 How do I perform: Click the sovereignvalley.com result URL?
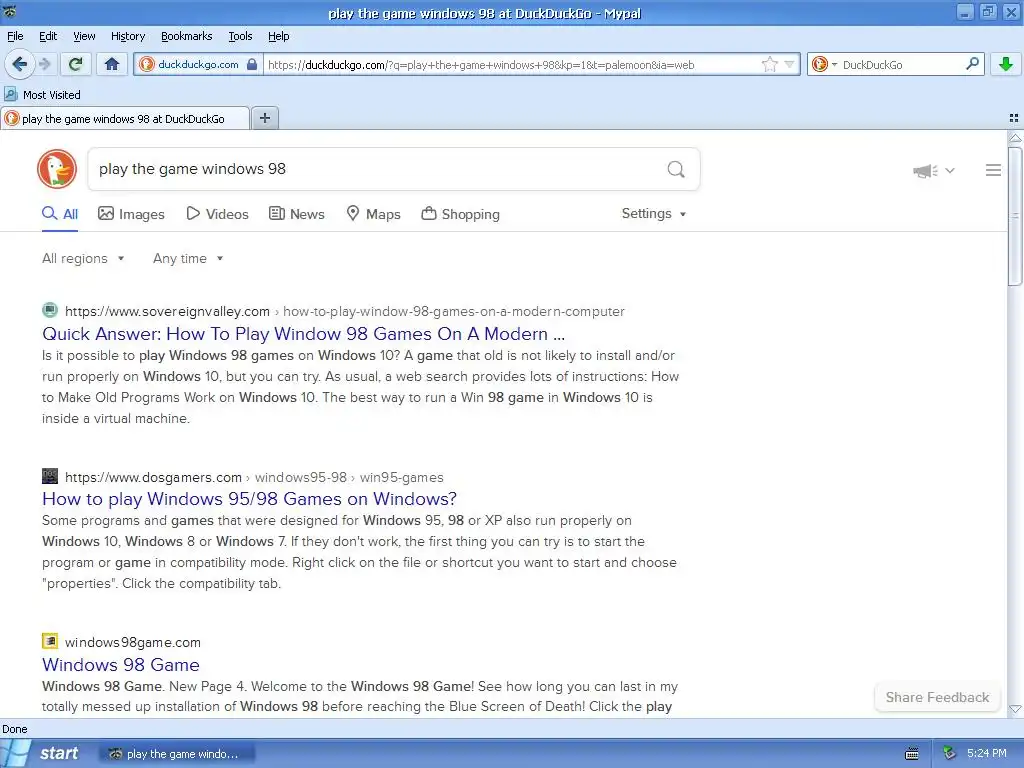click(345, 312)
